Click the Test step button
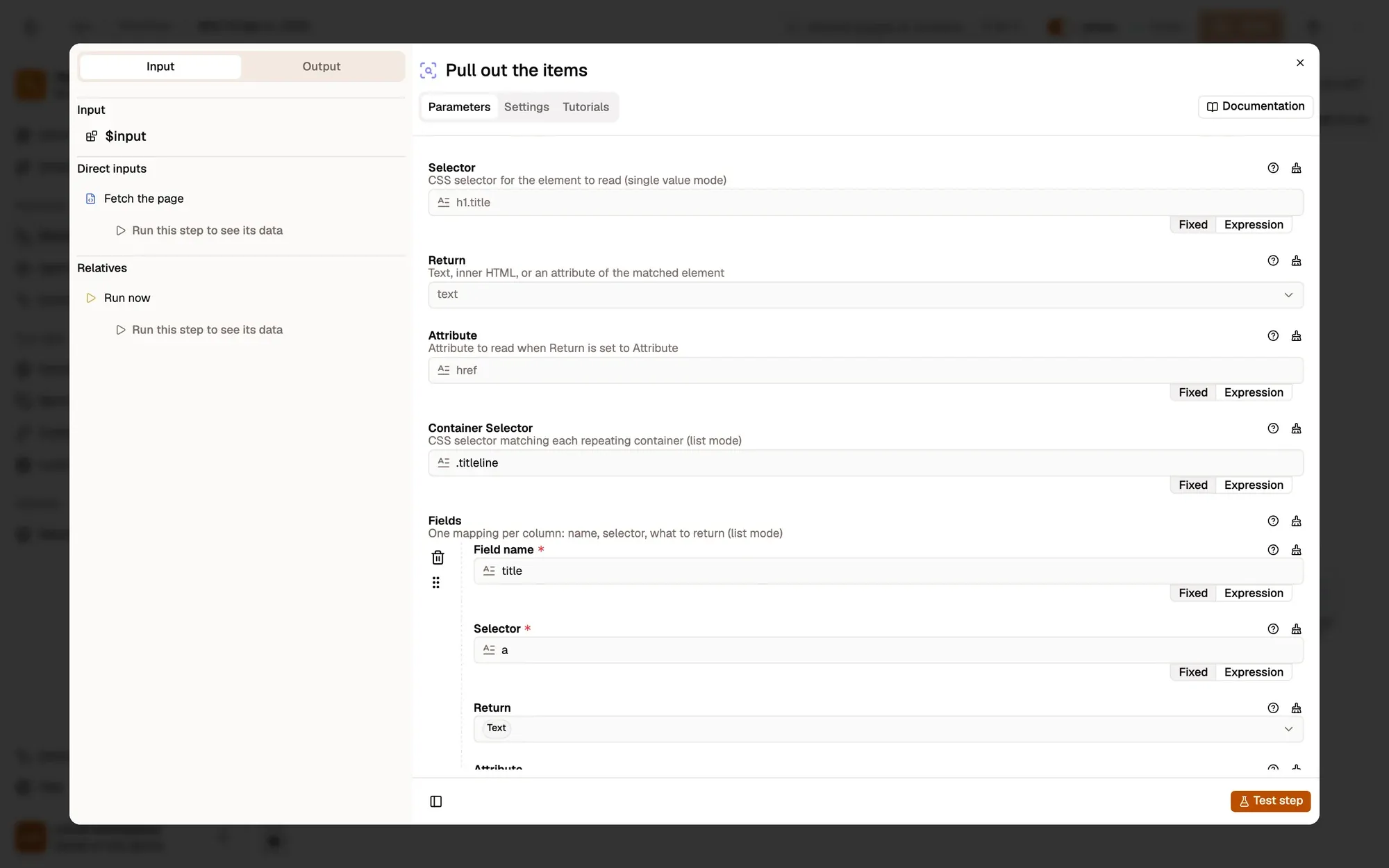1389x868 pixels. click(x=1270, y=801)
